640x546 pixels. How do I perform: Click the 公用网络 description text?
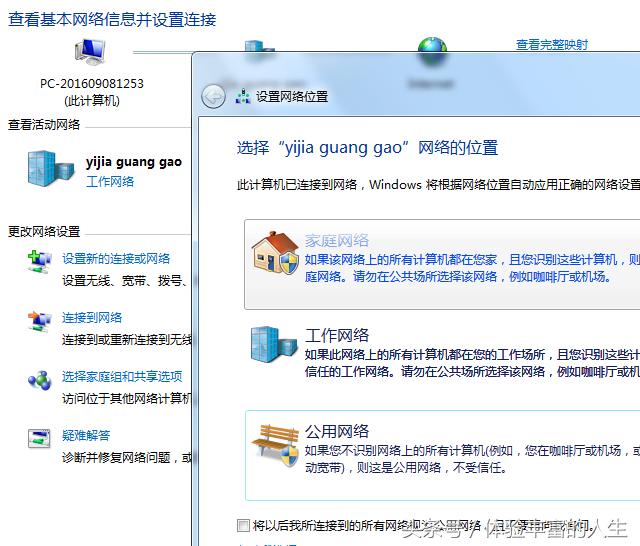point(472,459)
